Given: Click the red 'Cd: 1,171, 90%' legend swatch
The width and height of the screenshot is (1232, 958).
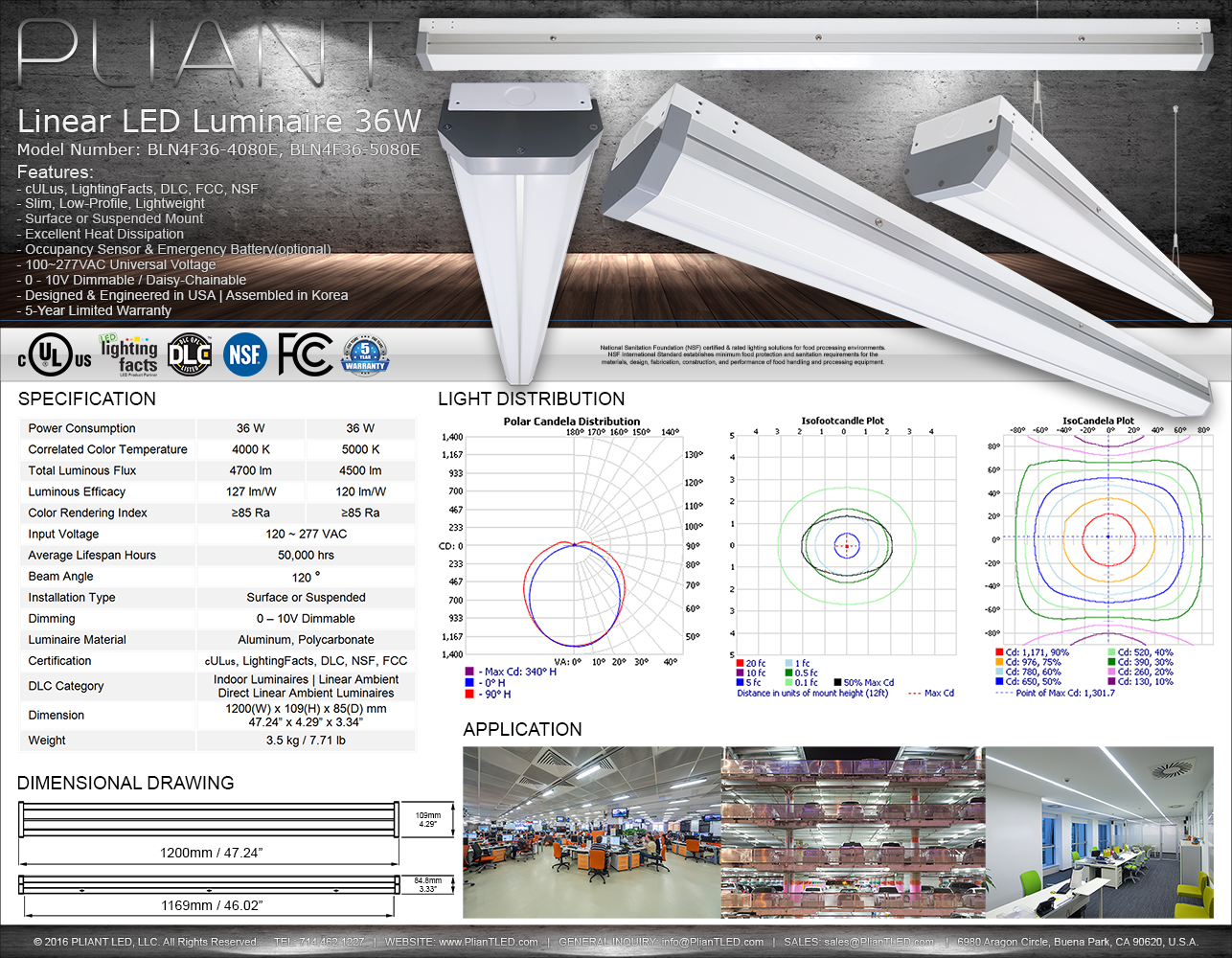Looking at the screenshot, I should click(x=999, y=652).
